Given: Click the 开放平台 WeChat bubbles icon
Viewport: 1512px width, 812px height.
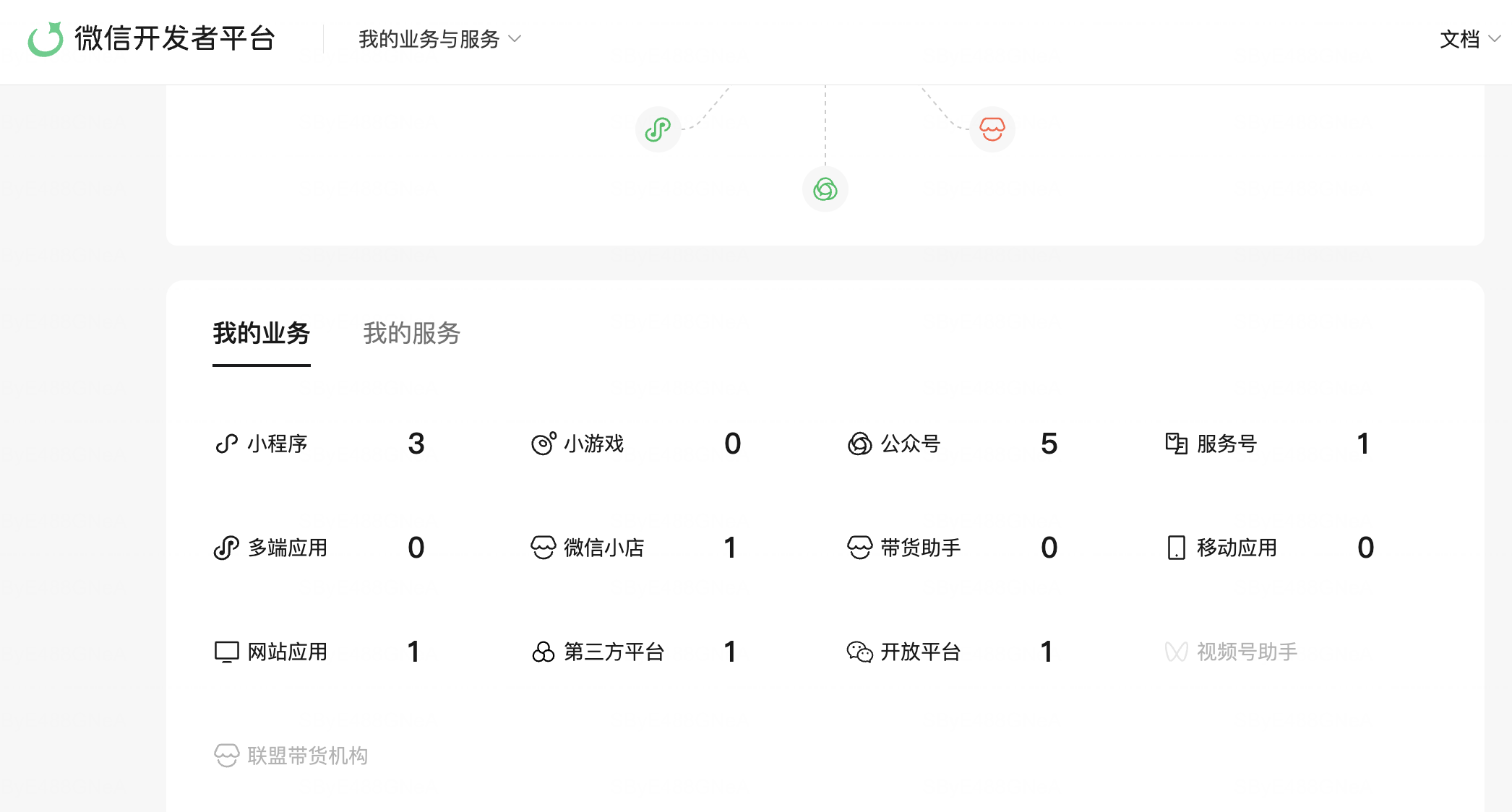Looking at the screenshot, I should point(860,652).
